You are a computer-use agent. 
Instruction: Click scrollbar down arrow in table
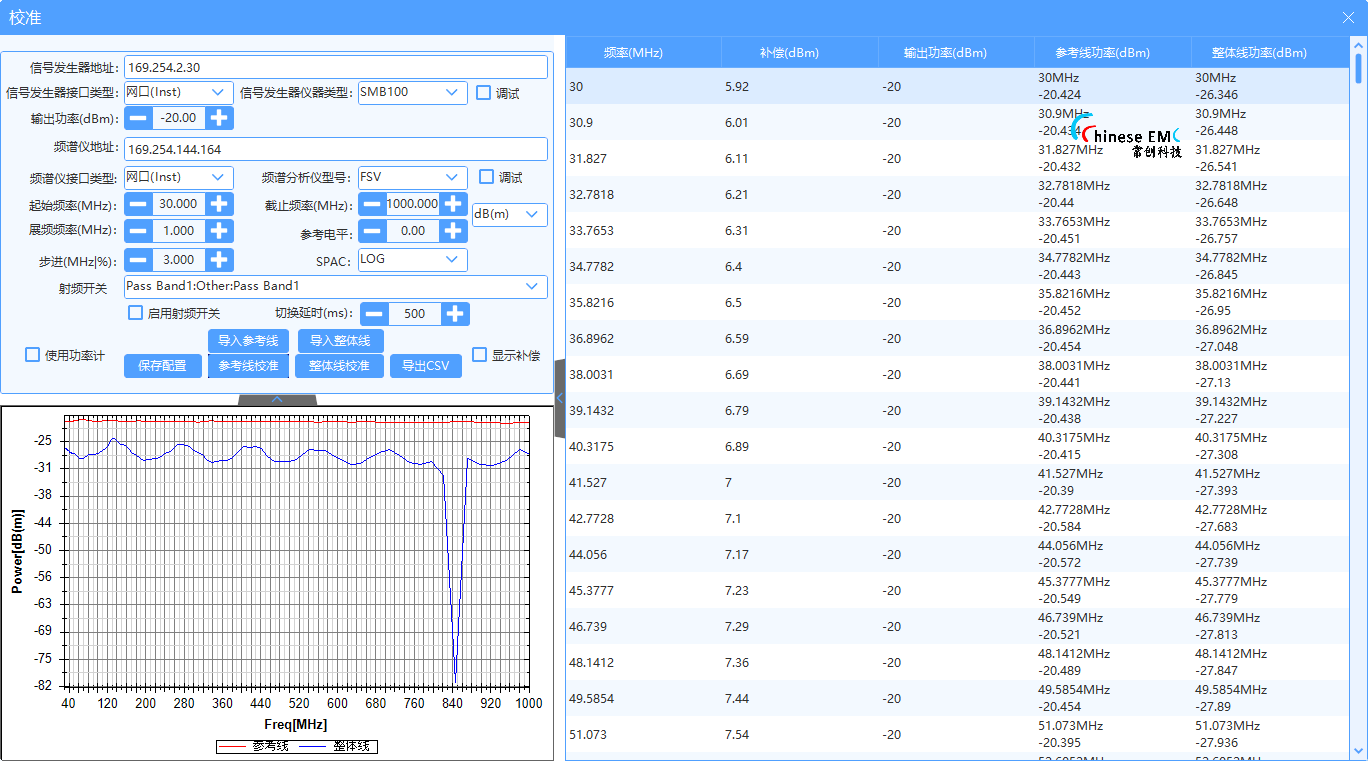point(1358,749)
